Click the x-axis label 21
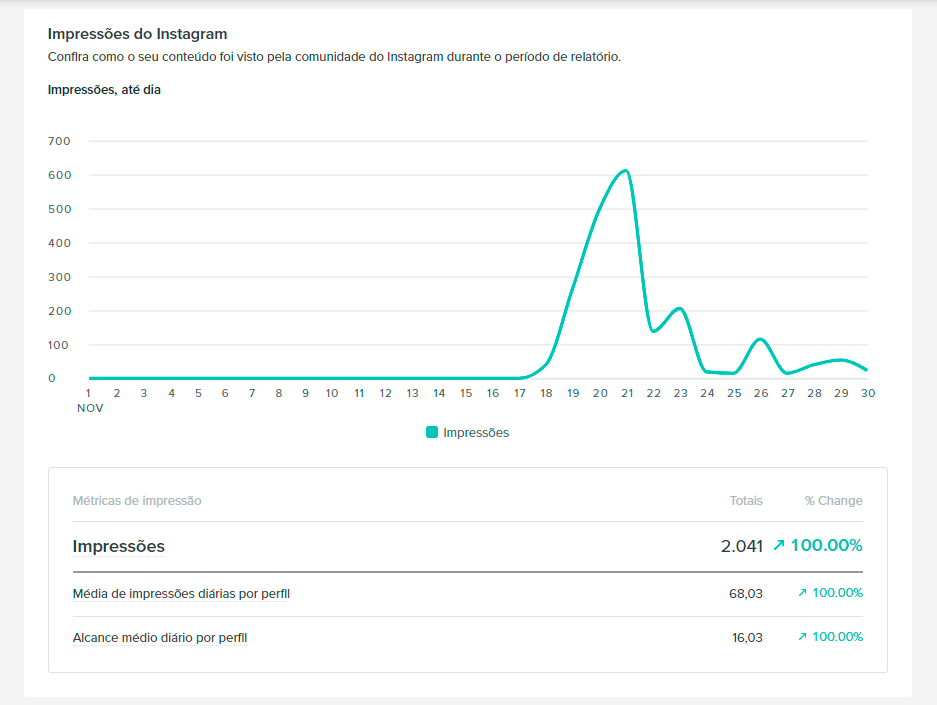 click(627, 393)
